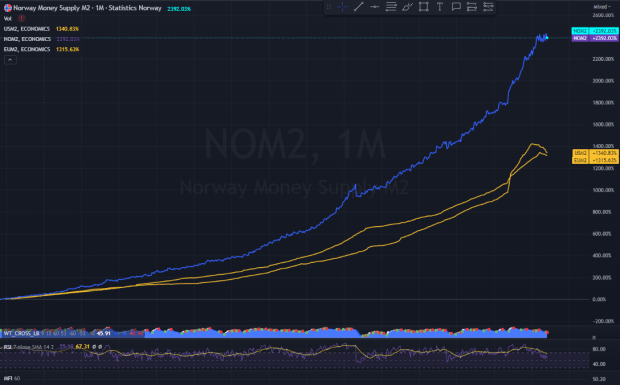Viewport: 620px width, 385px height.
Task: Click the cyan 2392.03% title value
Action: 179,9
